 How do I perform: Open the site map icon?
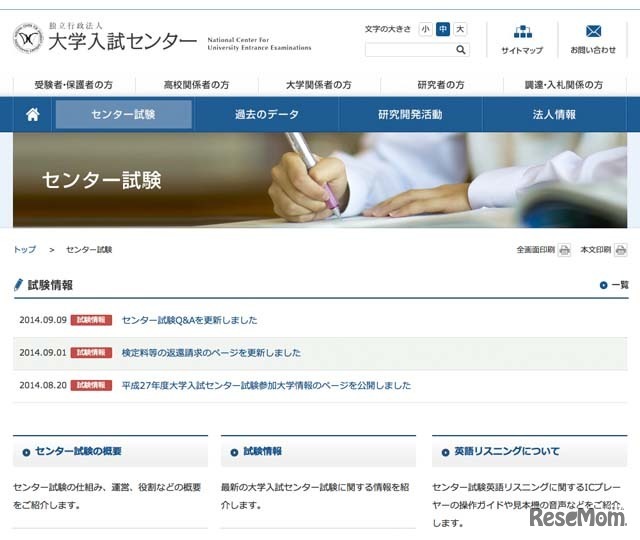click(x=522, y=31)
